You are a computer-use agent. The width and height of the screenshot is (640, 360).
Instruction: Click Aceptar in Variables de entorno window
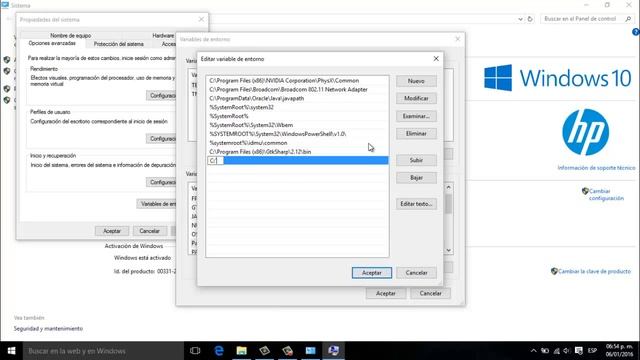click(386, 293)
